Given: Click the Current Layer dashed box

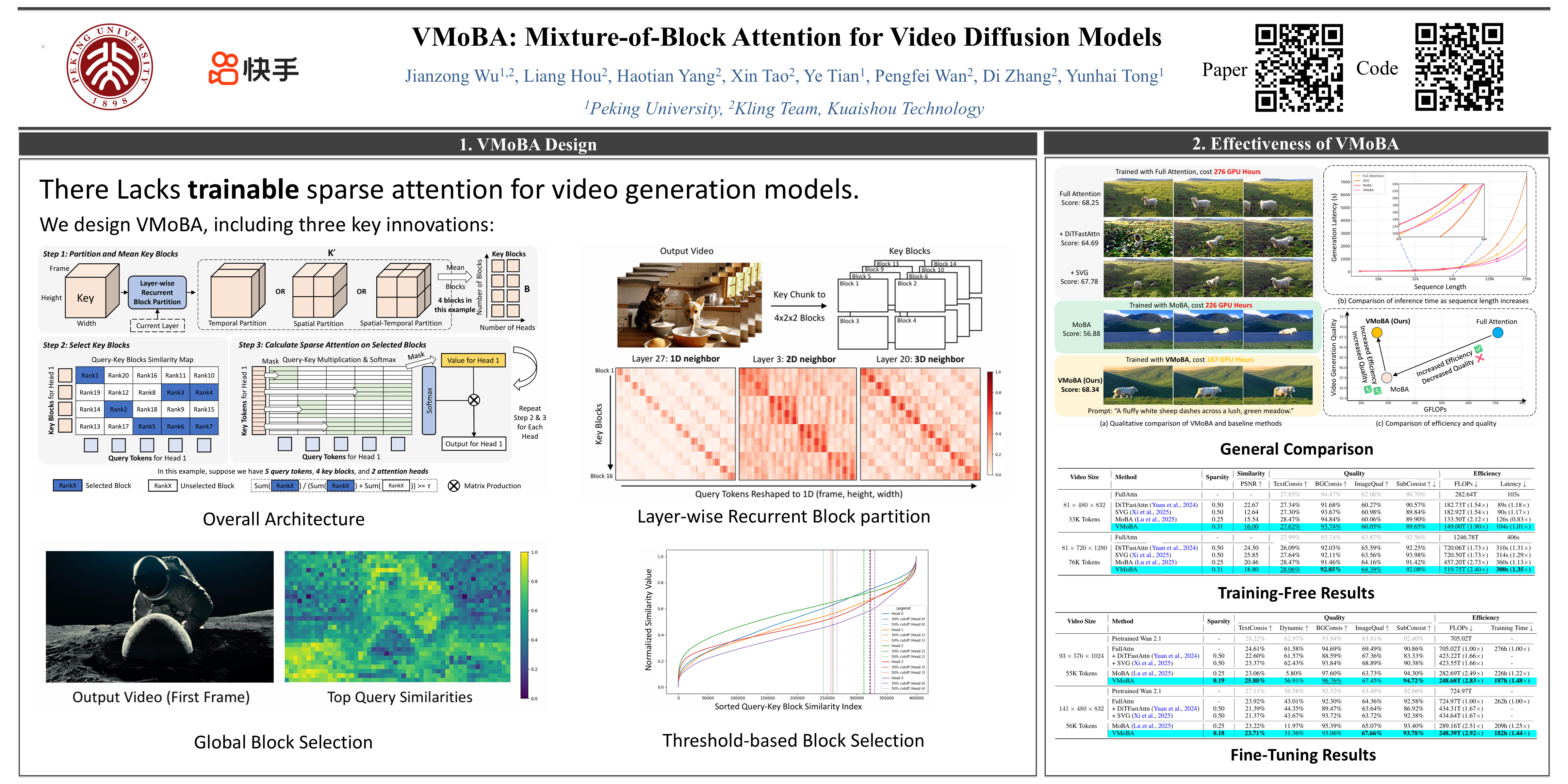Looking at the screenshot, I should 157,326.
